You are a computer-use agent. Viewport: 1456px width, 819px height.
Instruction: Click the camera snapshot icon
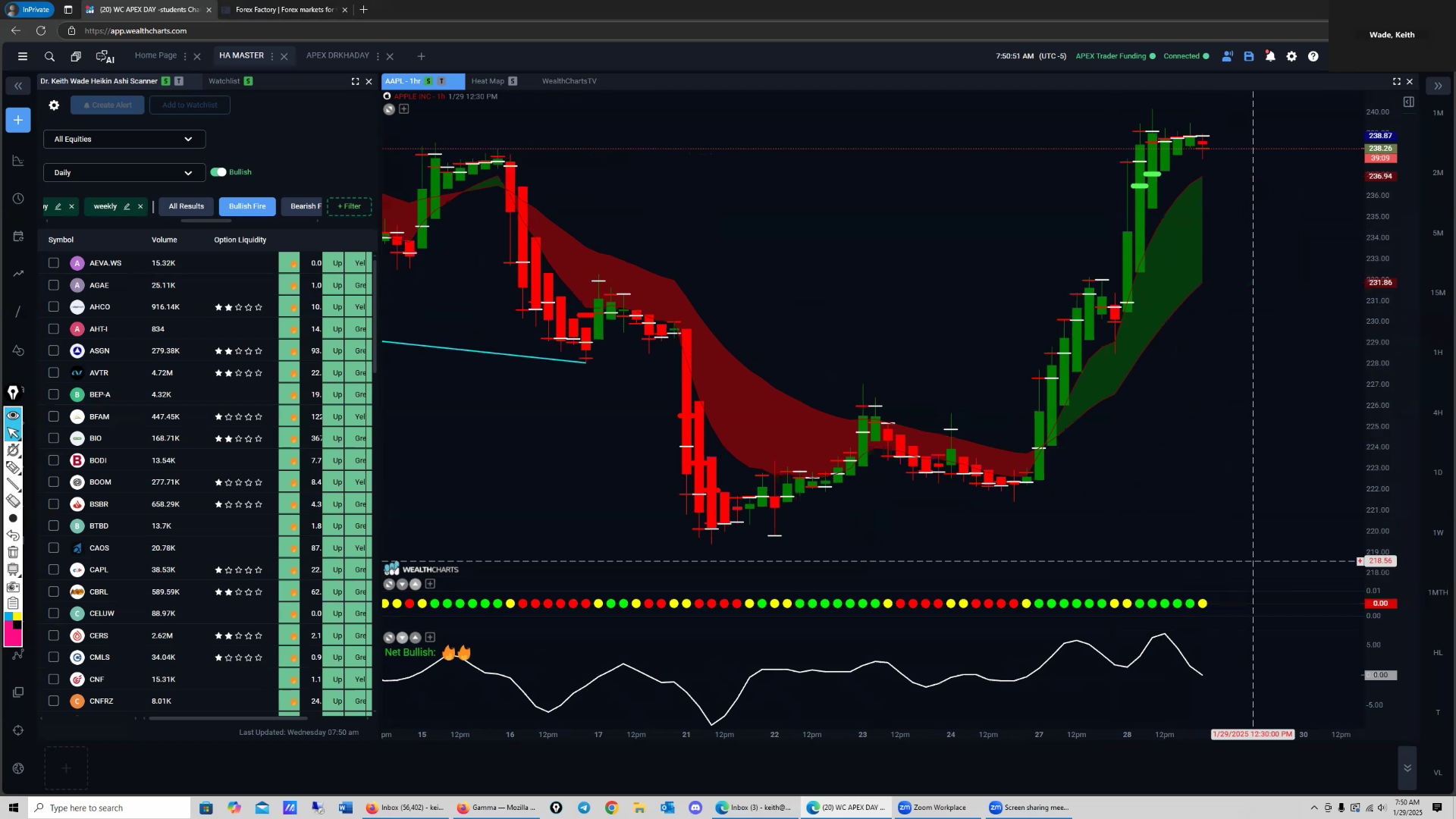coord(13,587)
